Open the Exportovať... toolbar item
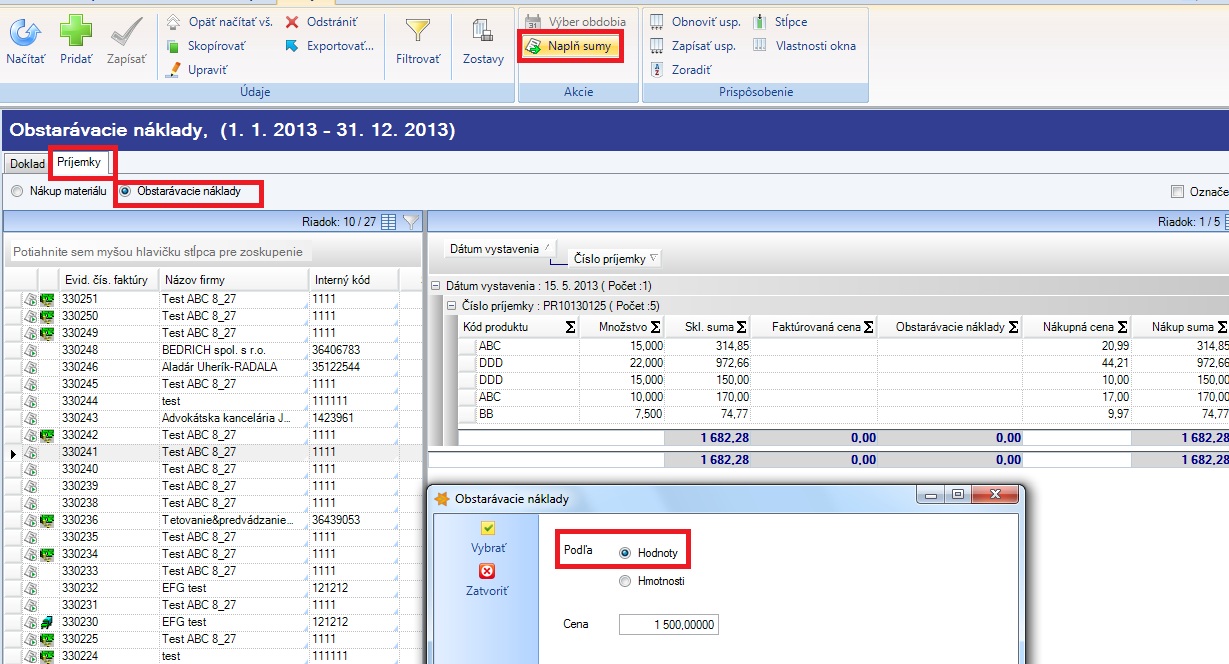The width and height of the screenshot is (1229, 664). (x=330, y=45)
